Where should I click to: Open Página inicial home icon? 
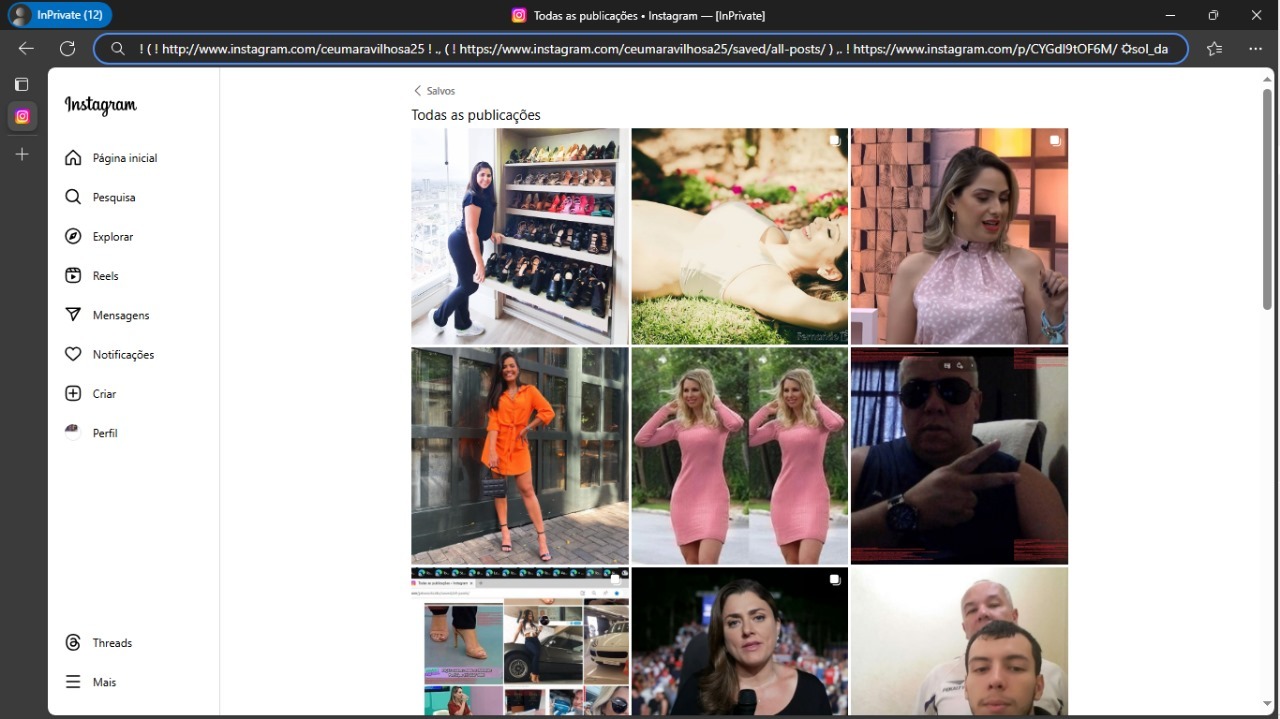pos(73,158)
